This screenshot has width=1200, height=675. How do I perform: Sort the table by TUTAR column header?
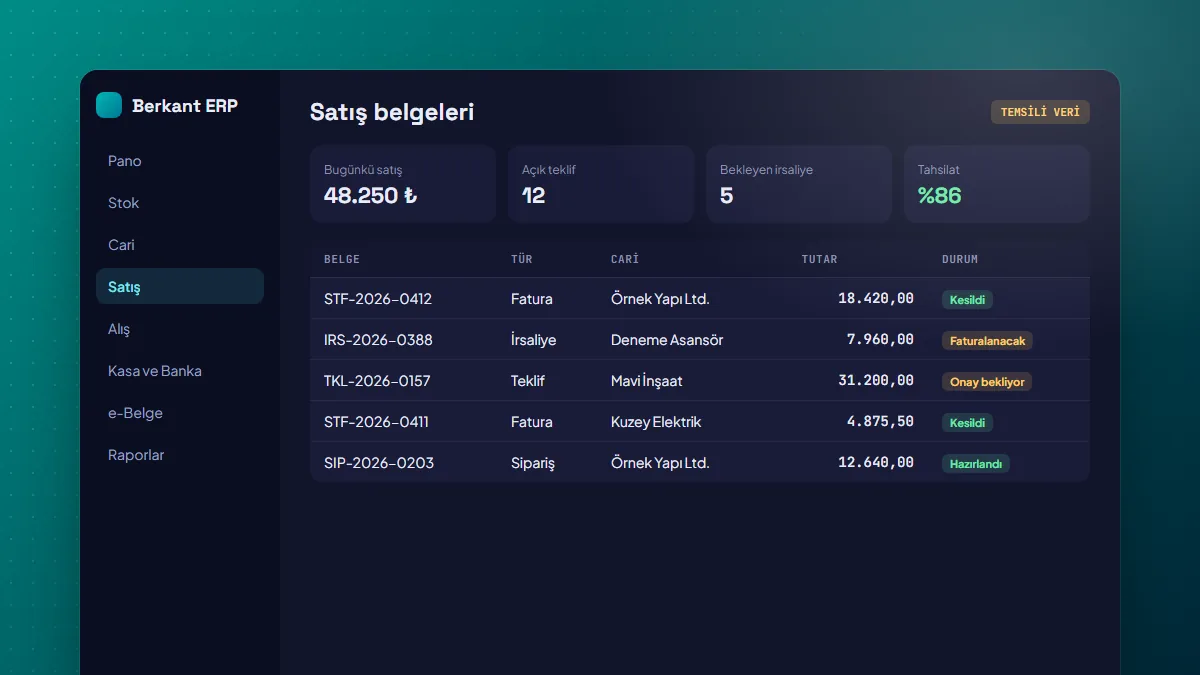pyautogui.click(x=820, y=259)
